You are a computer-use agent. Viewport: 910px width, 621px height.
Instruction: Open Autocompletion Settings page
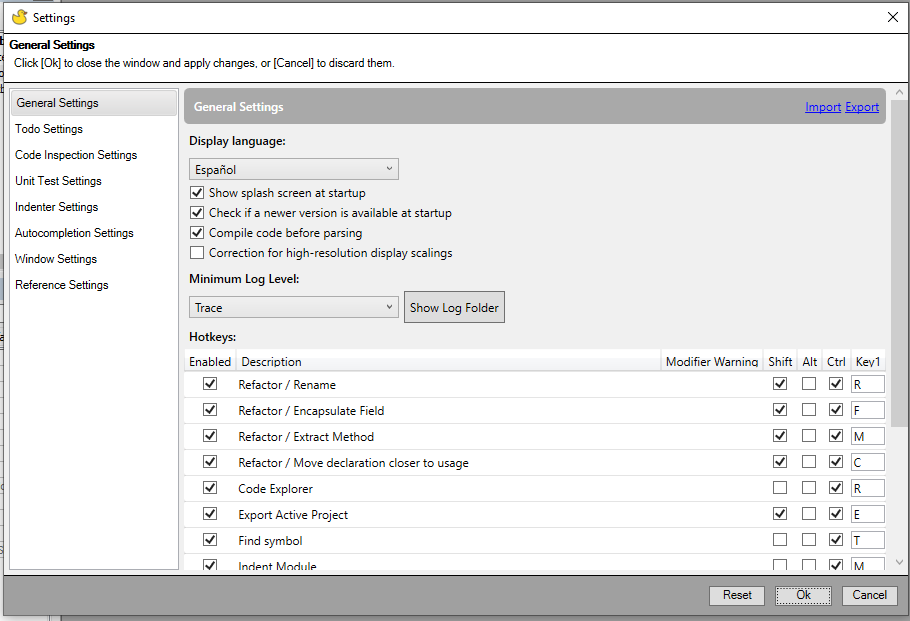[x=74, y=233]
